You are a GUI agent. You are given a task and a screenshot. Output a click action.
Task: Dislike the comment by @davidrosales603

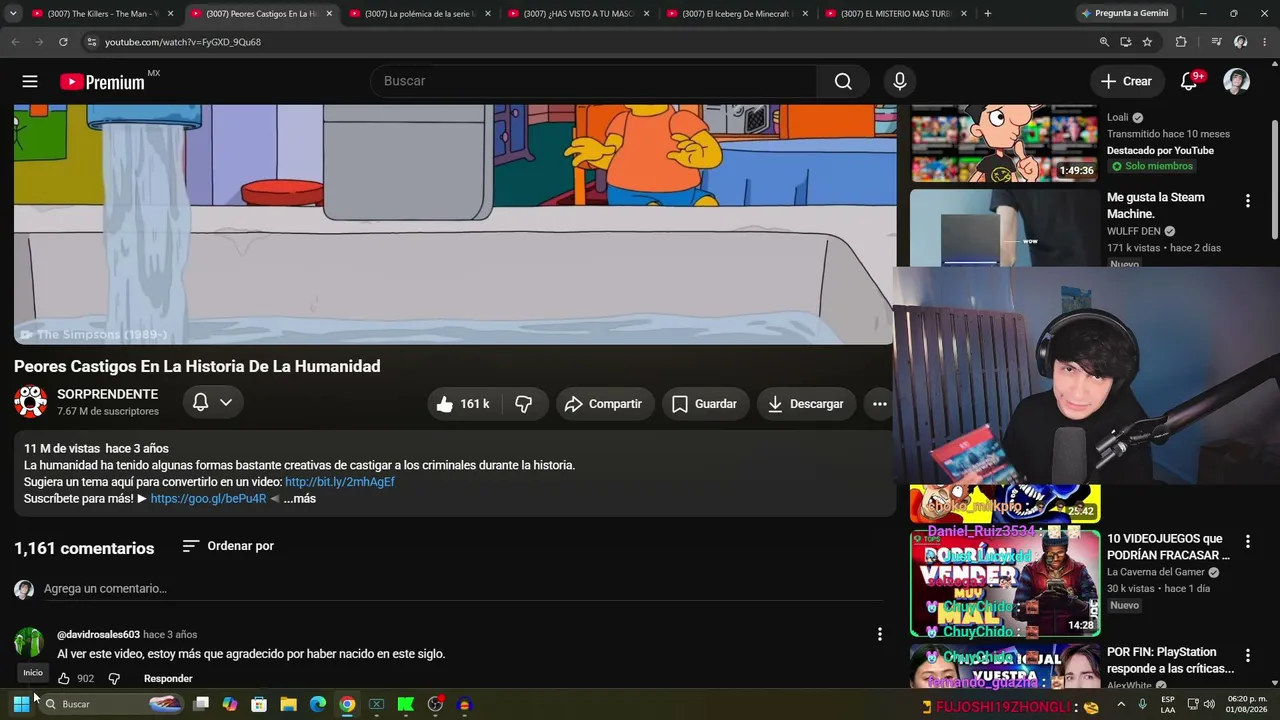pos(114,679)
